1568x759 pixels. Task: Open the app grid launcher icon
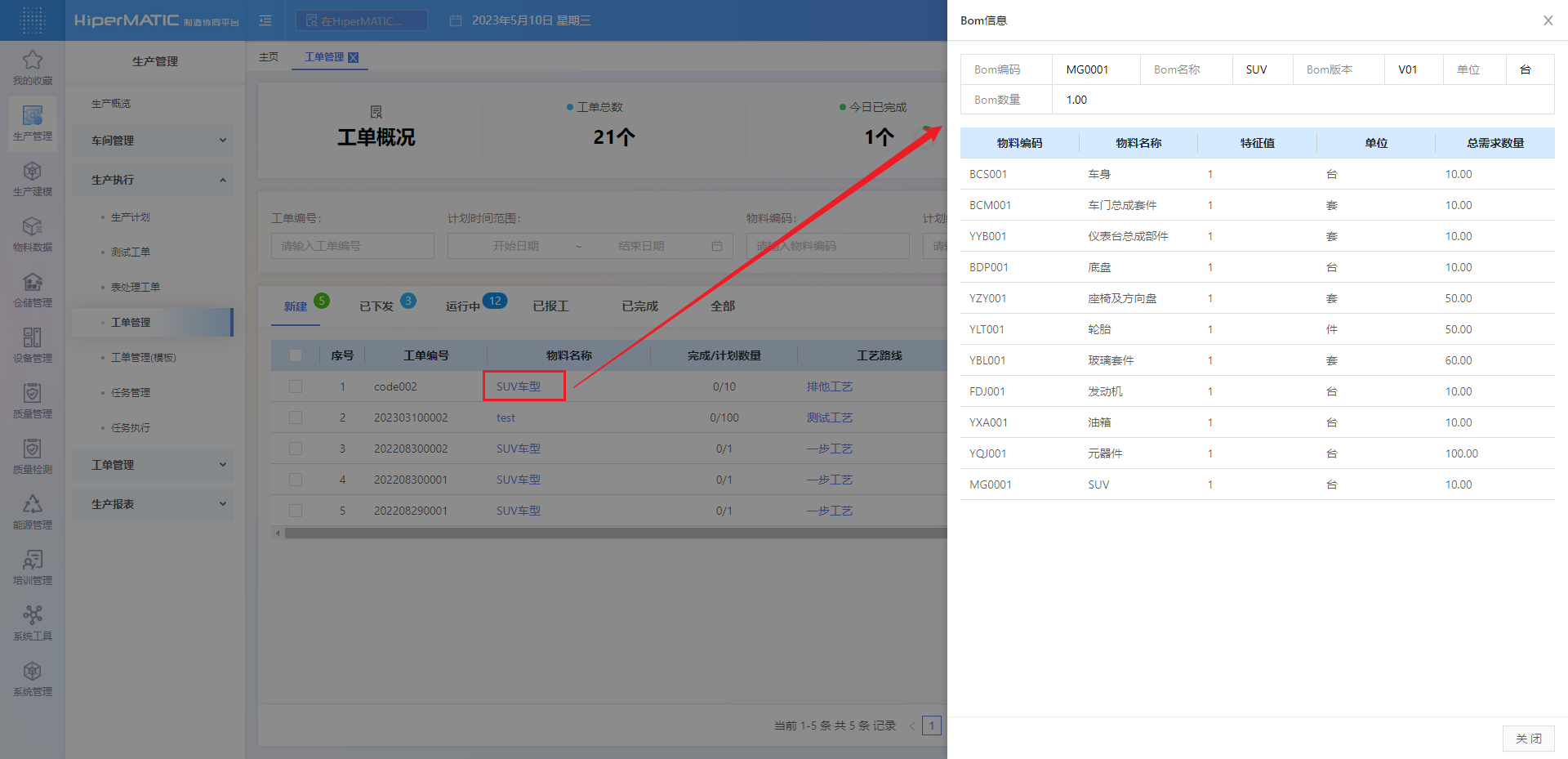32,20
